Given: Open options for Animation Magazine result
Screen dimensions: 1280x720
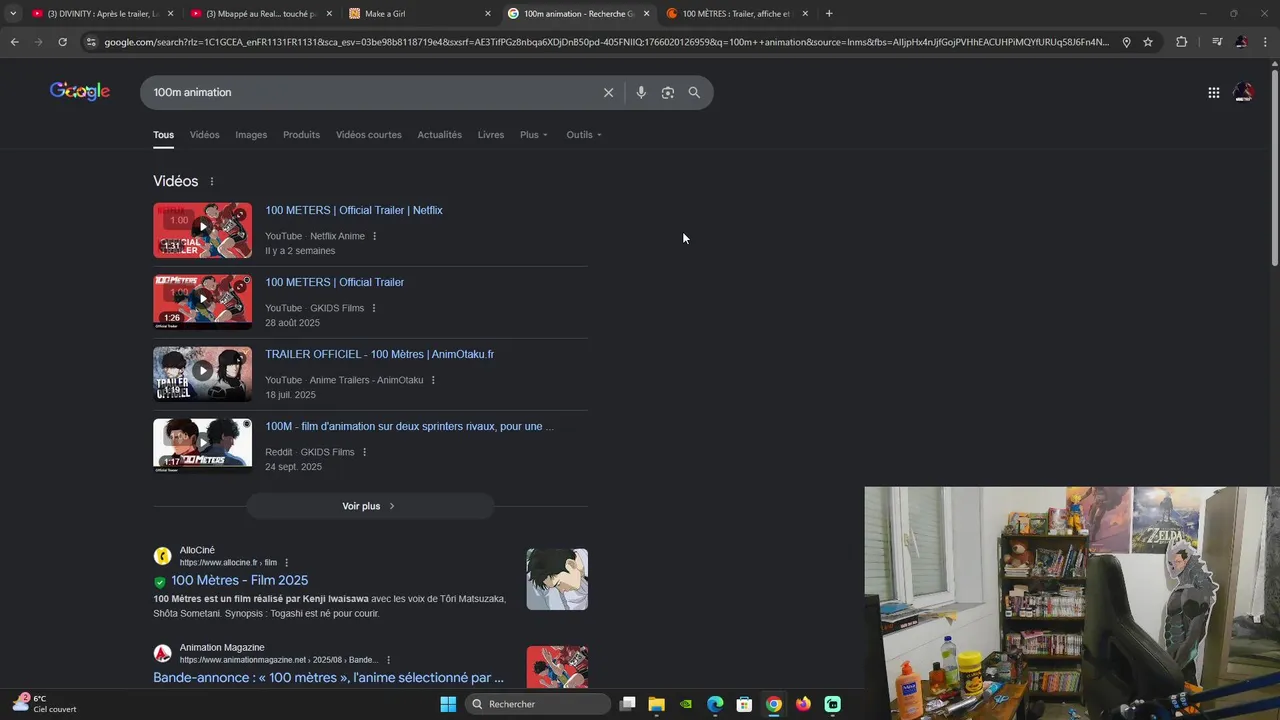Looking at the screenshot, I should pyautogui.click(x=388, y=660).
